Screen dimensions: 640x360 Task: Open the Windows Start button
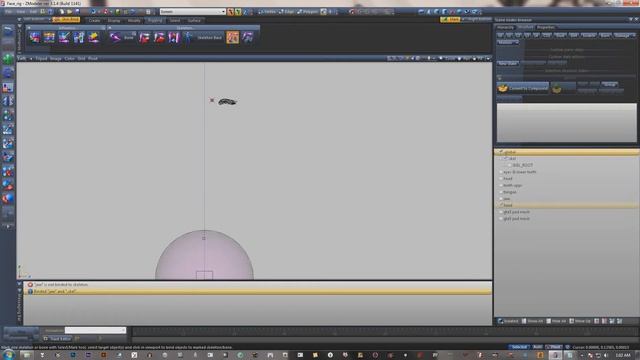coord(8,355)
